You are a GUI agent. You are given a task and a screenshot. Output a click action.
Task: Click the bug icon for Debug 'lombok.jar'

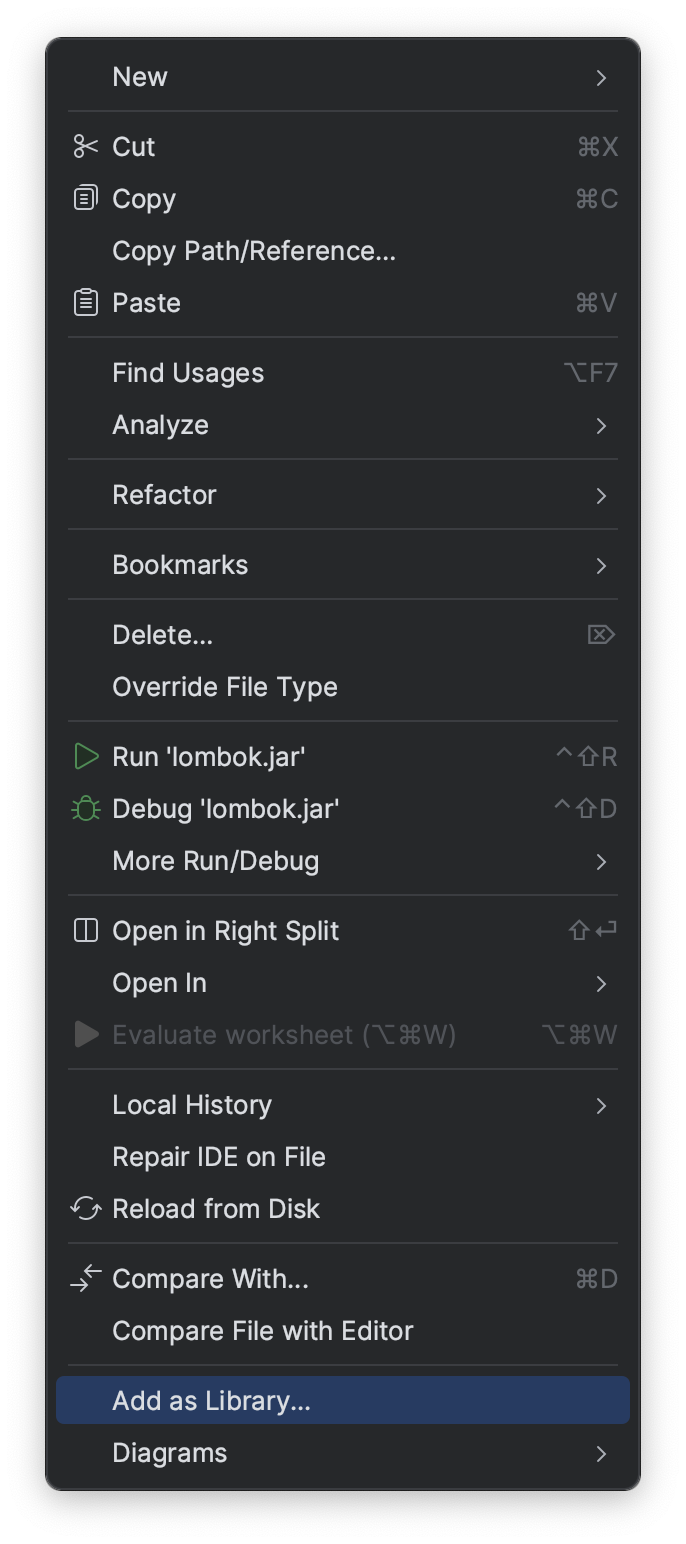(85, 808)
